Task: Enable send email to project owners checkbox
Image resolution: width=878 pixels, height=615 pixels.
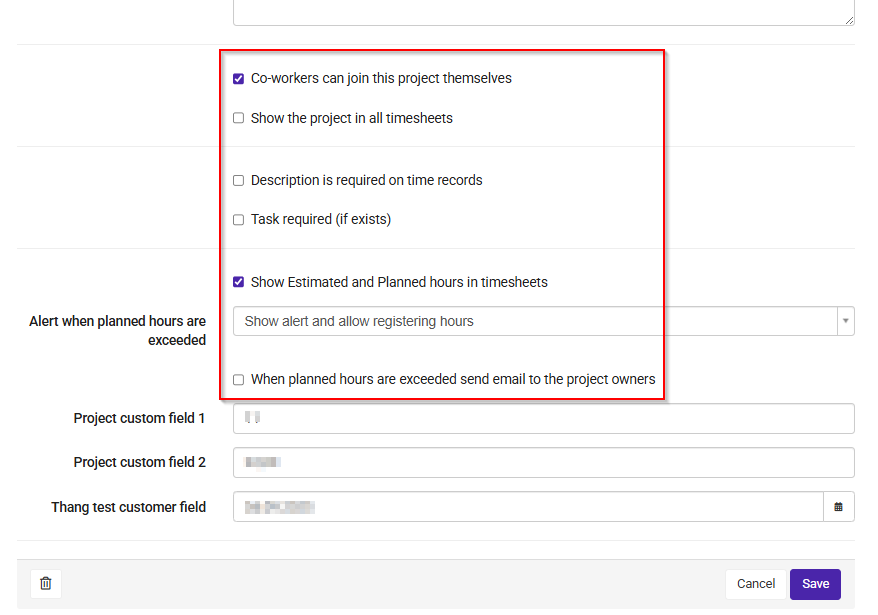Action: (239, 380)
